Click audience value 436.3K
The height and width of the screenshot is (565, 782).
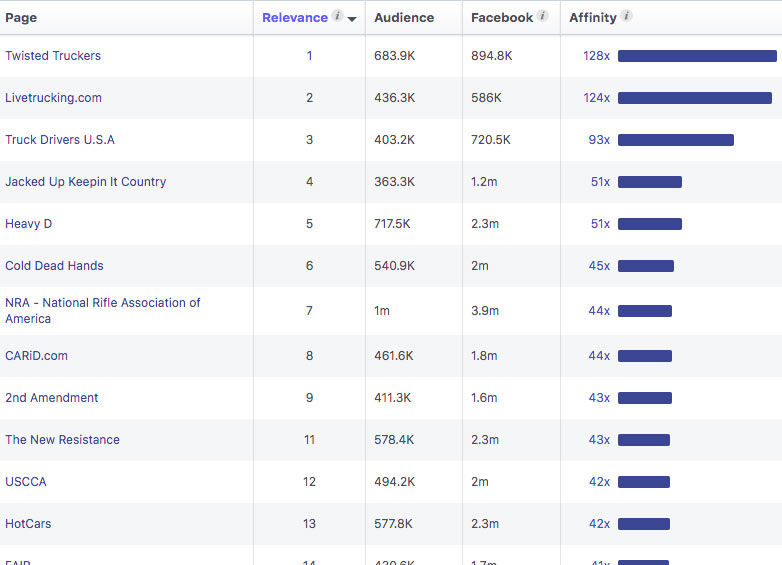[x=394, y=98]
